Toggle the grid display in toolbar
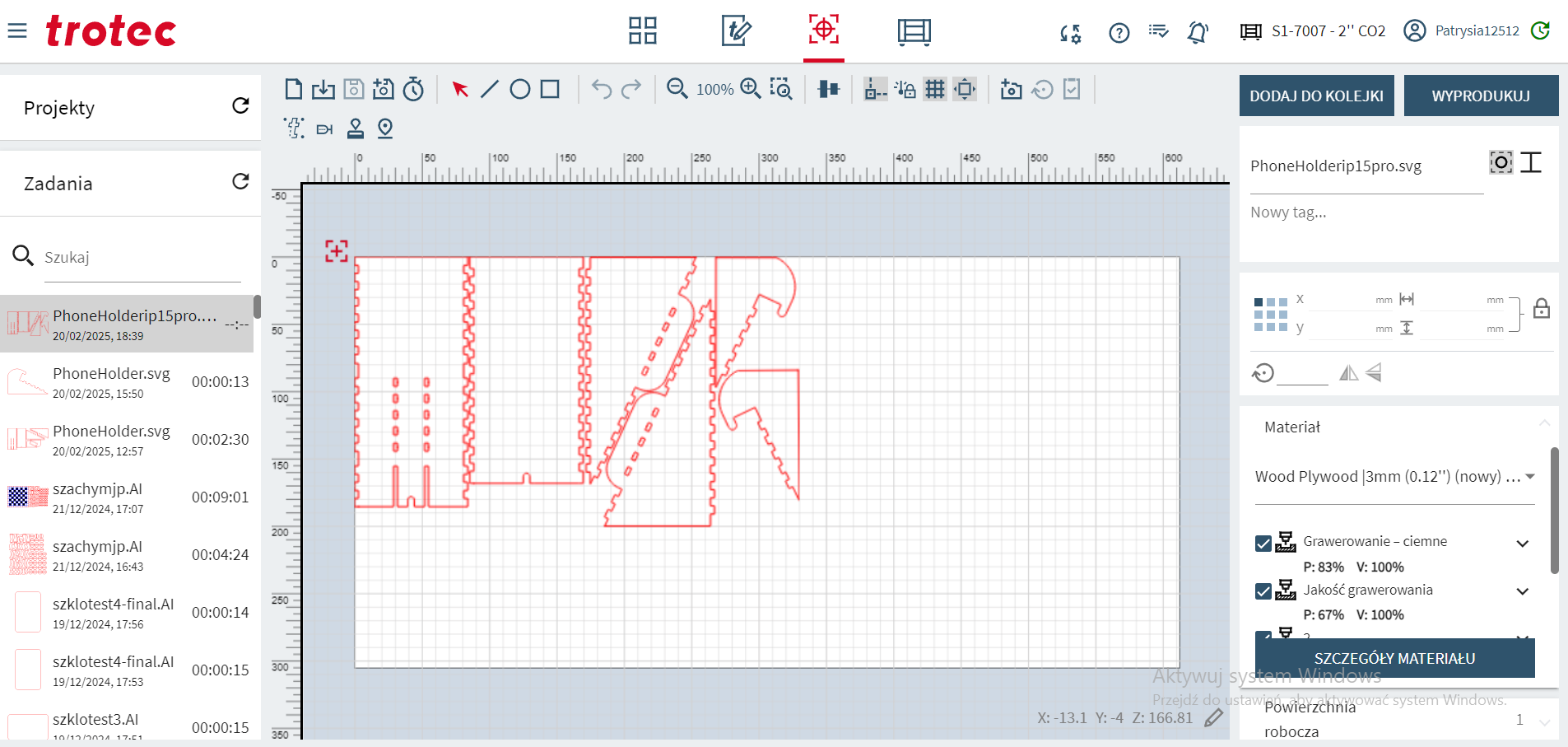1568x747 pixels. 935,89
